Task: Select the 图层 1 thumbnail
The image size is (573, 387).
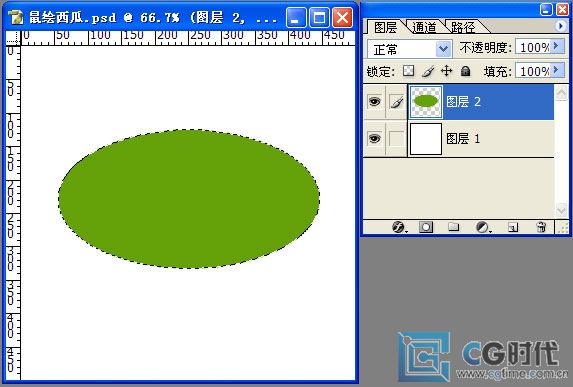Action: coord(426,139)
